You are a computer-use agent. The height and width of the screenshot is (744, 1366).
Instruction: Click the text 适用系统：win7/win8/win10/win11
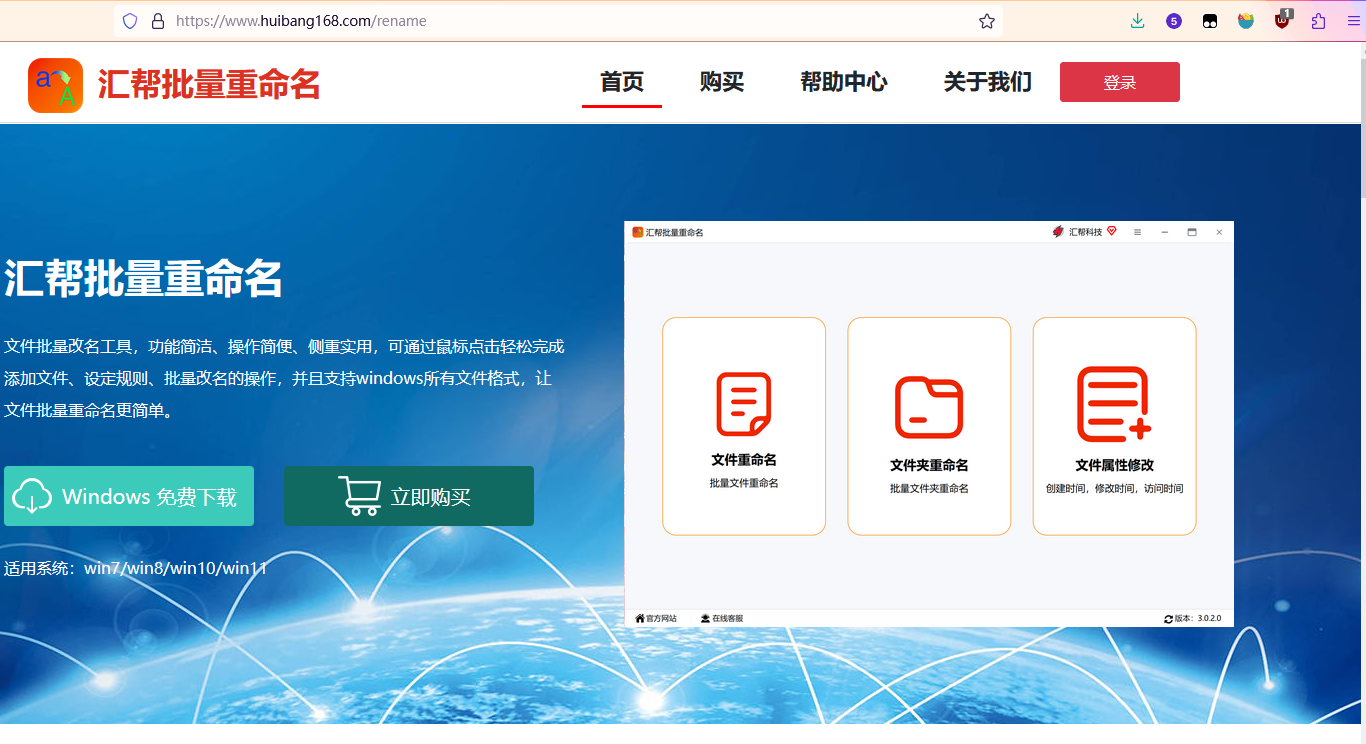pyautogui.click(x=136, y=568)
